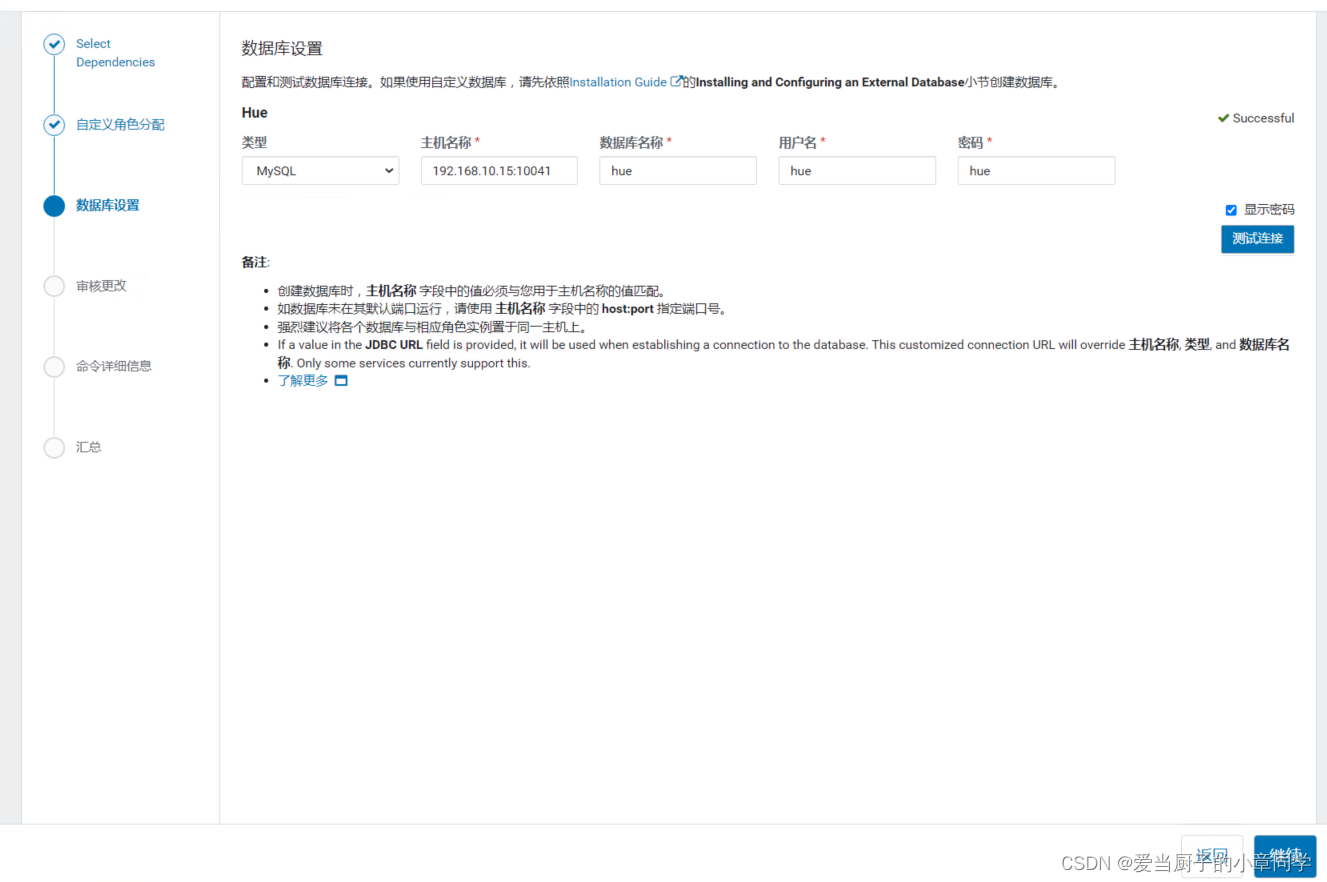1327x882 pixels.
Task: Click the external link icon beside Installation Guide
Action: pos(677,82)
